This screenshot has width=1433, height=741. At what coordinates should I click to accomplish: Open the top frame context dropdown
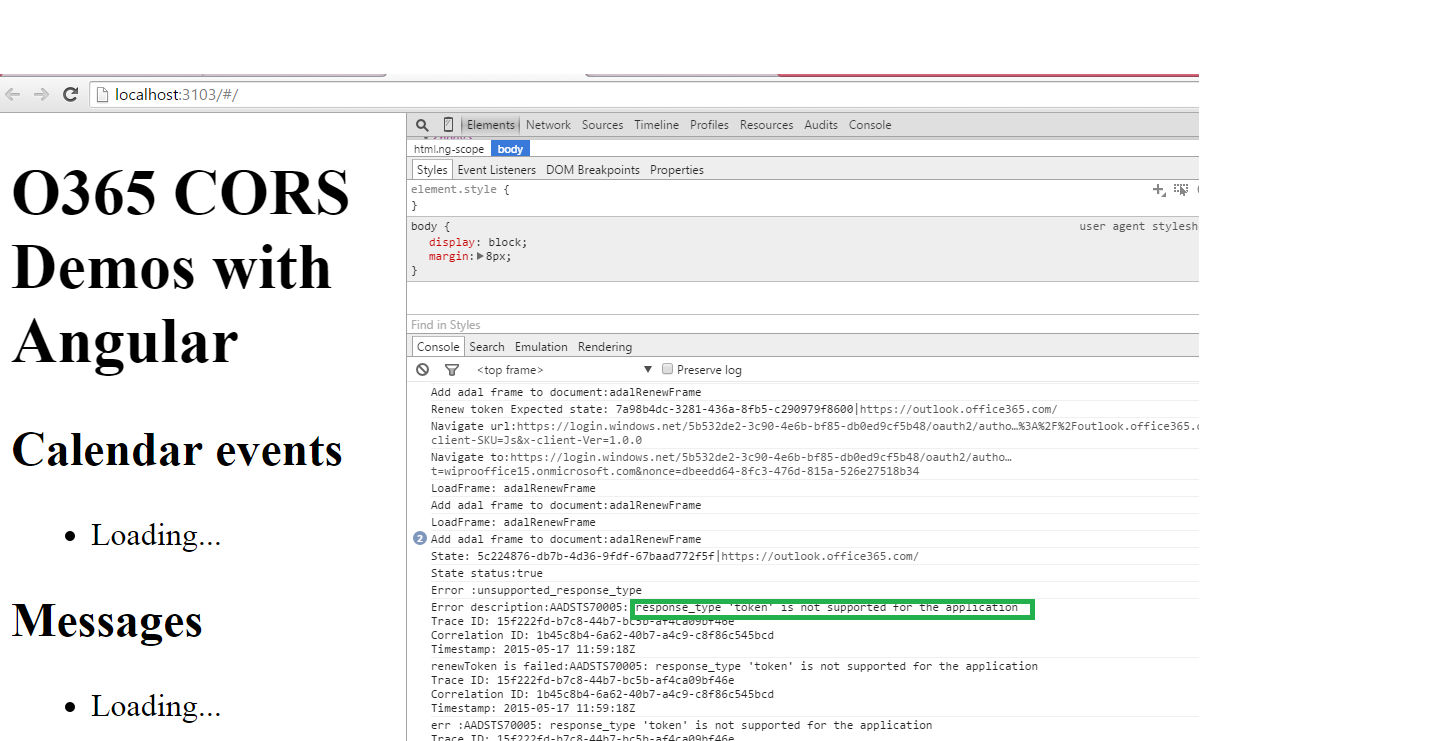pos(564,370)
